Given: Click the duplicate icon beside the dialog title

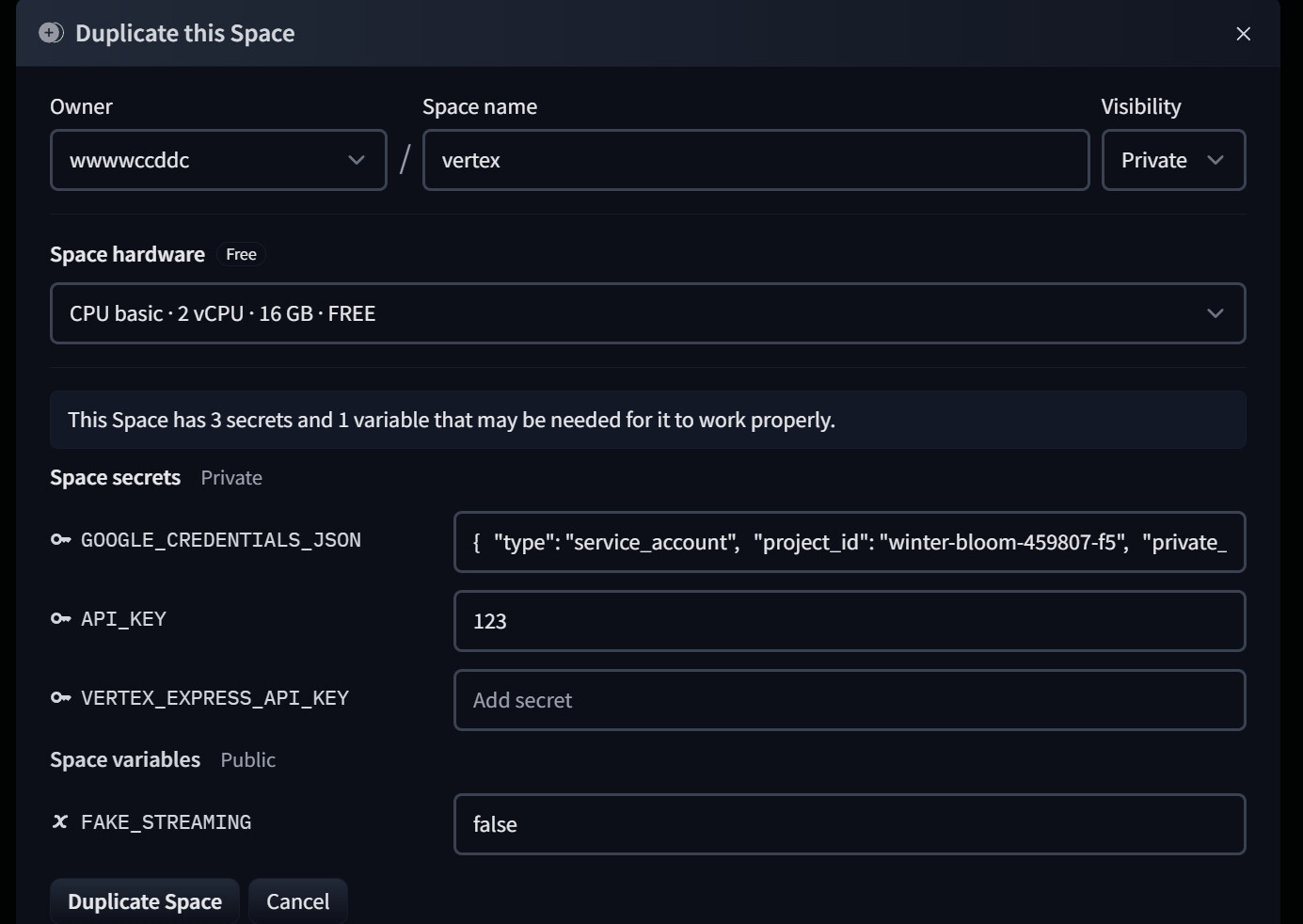Looking at the screenshot, I should click(x=51, y=33).
